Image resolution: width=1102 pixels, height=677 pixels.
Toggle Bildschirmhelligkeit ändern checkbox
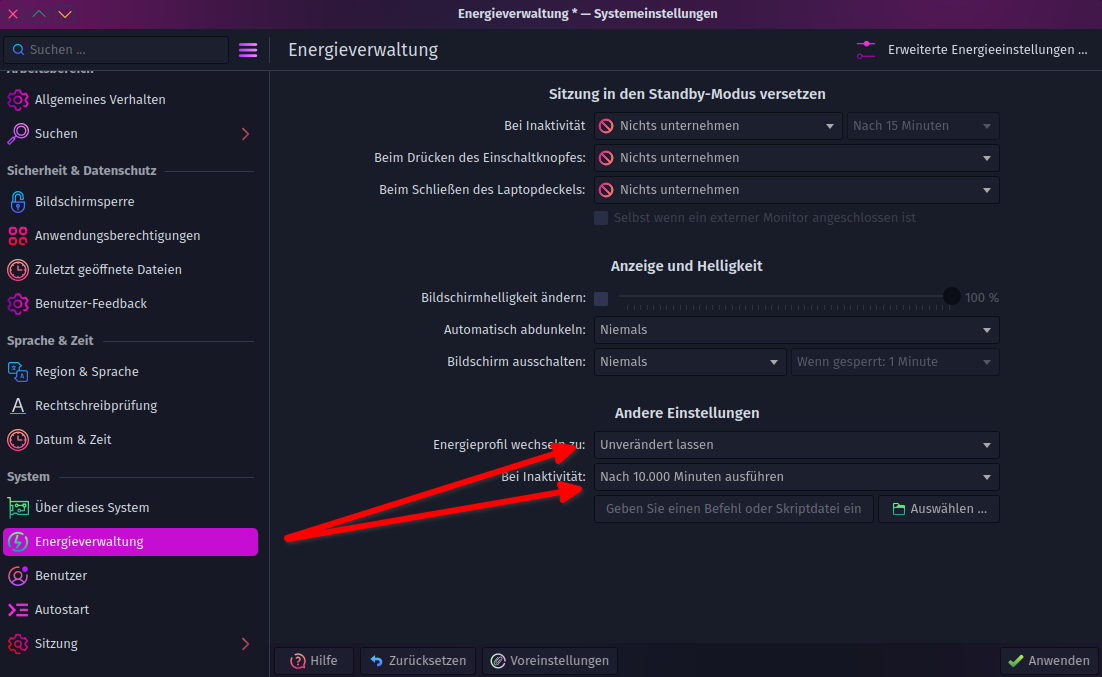coord(601,298)
